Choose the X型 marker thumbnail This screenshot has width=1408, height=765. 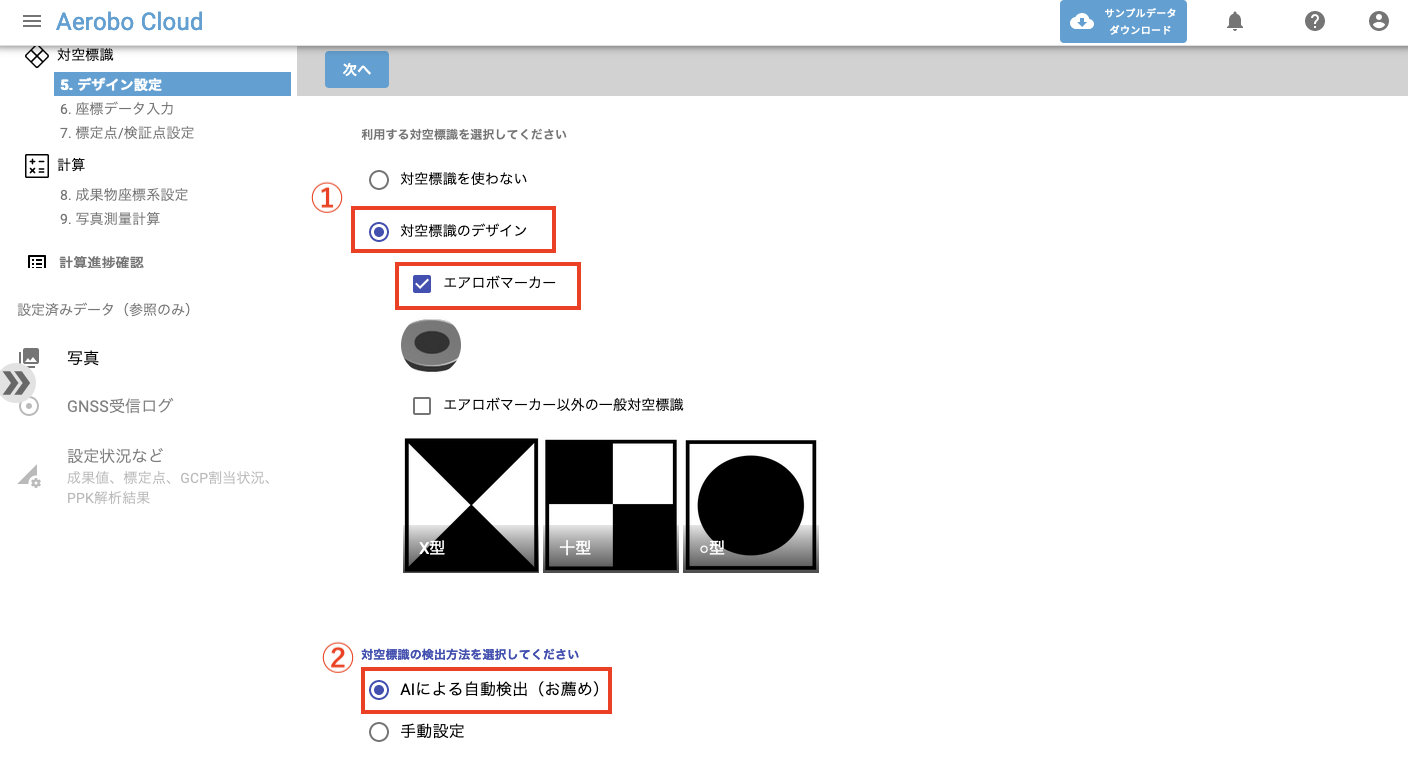point(471,506)
